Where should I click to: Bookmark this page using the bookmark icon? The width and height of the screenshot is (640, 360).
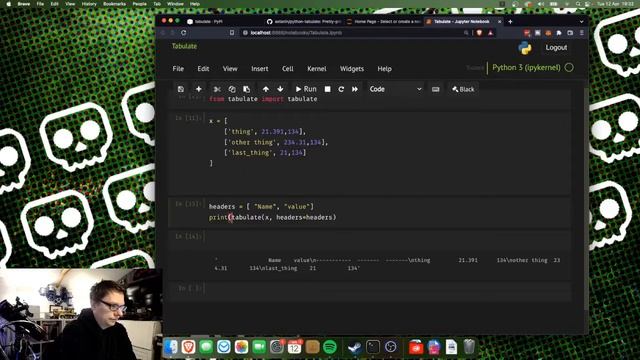pyautogui.click(x=232, y=33)
